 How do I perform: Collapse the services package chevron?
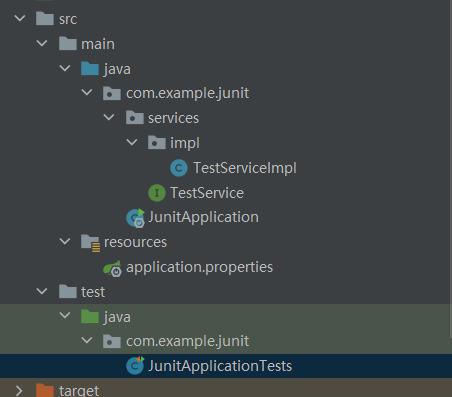109,117
